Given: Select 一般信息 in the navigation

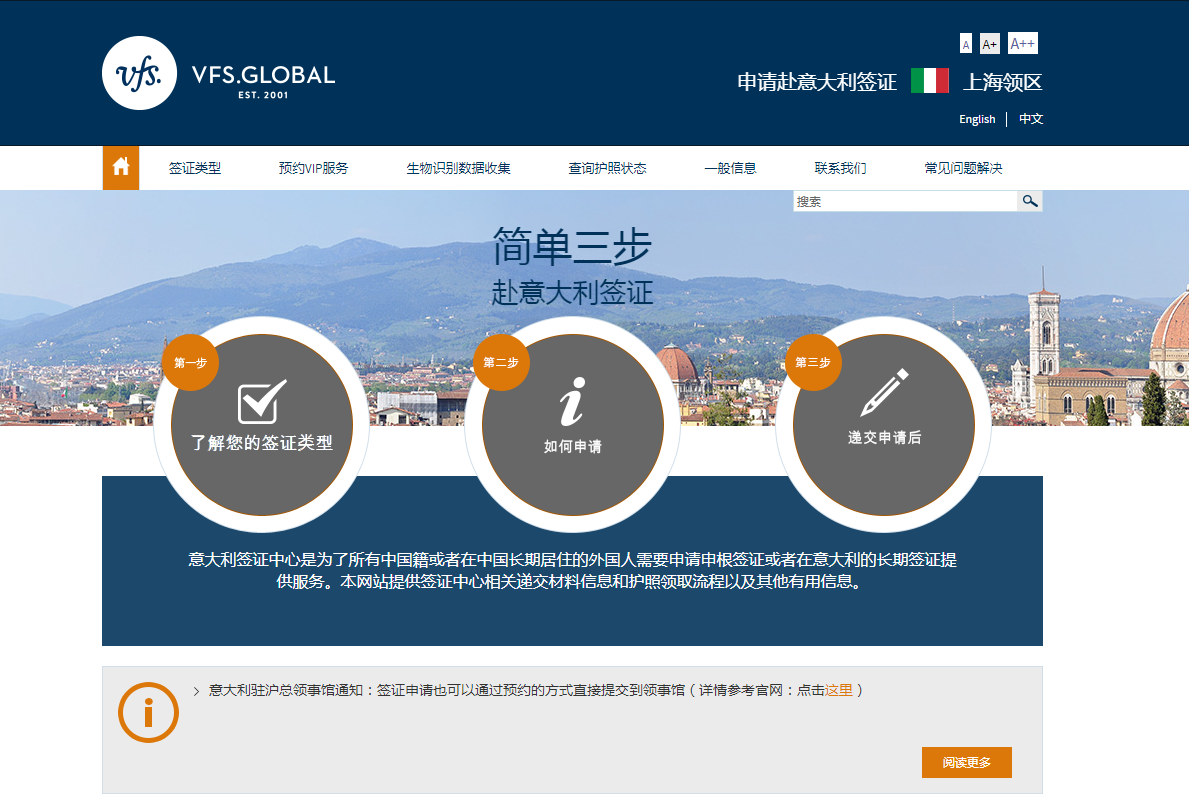Looking at the screenshot, I should coord(731,167).
